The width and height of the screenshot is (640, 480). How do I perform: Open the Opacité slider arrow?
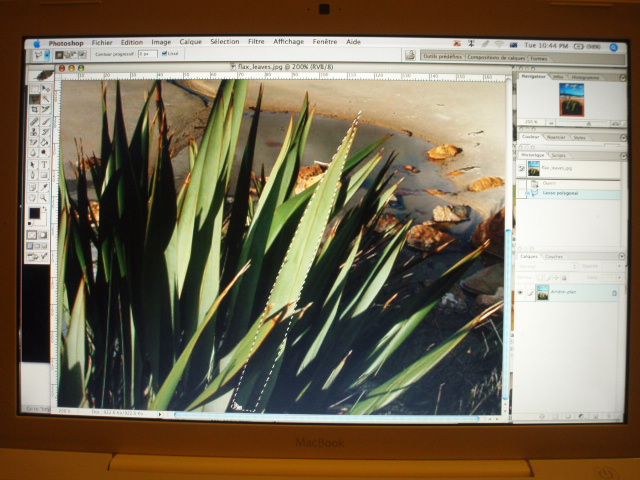click(620, 266)
